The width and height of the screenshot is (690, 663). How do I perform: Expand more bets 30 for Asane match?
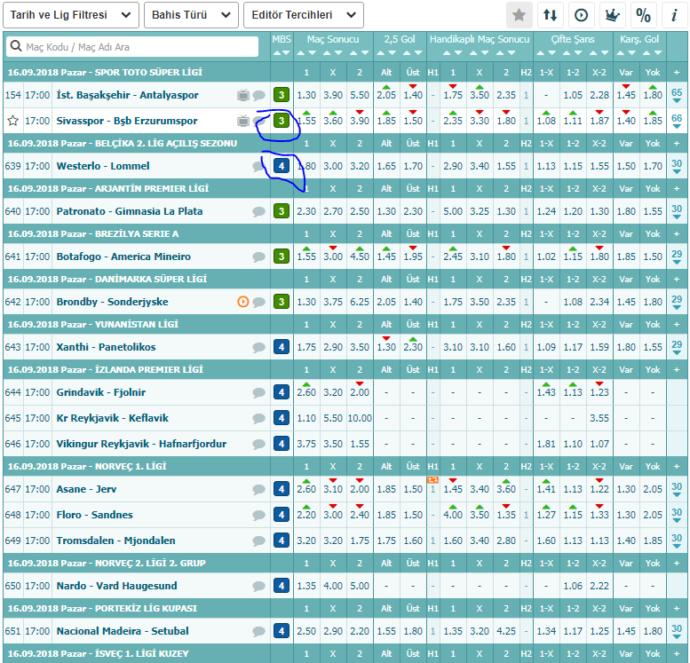(676, 489)
